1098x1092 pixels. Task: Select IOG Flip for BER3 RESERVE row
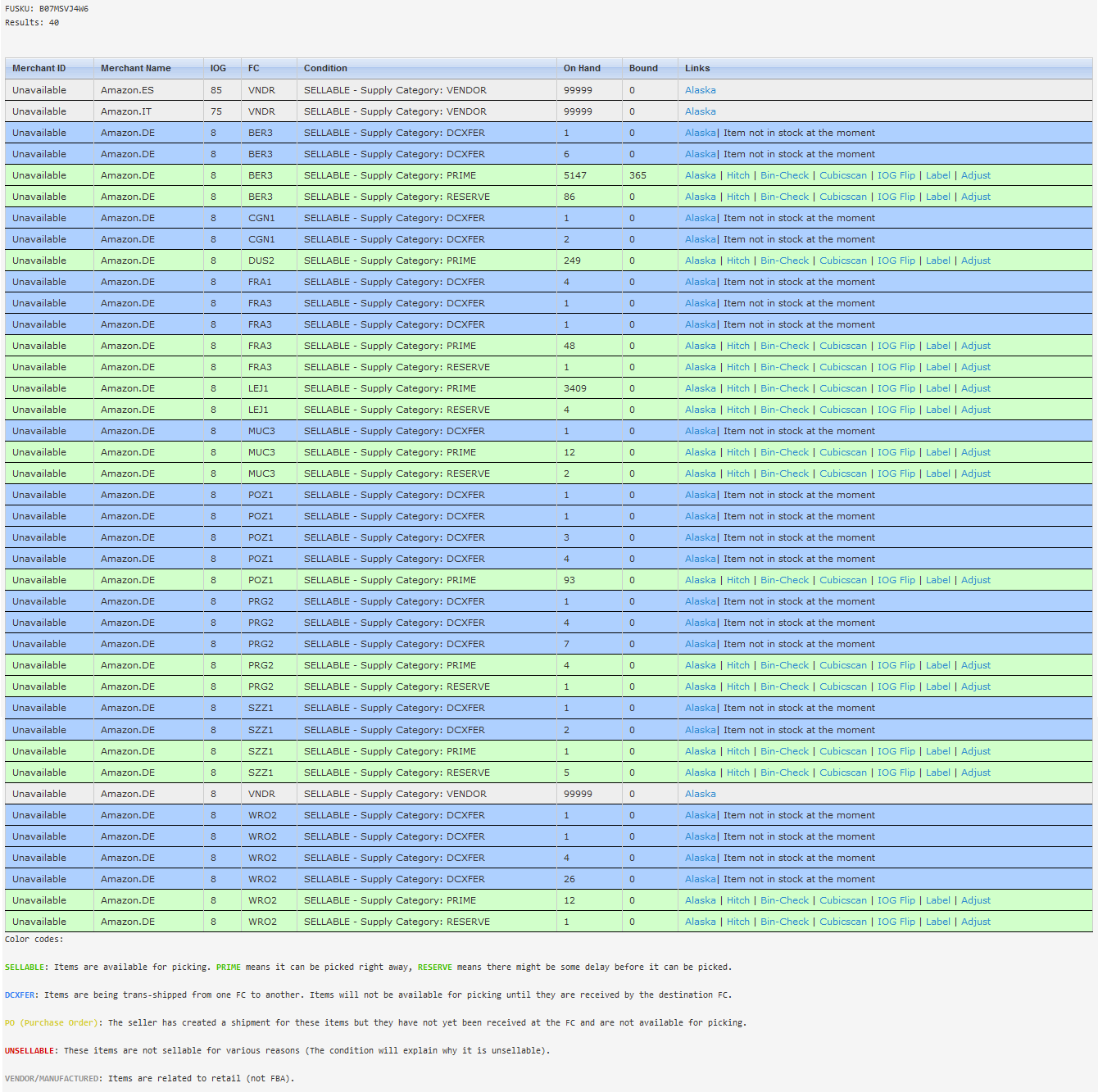pyautogui.click(x=896, y=197)
